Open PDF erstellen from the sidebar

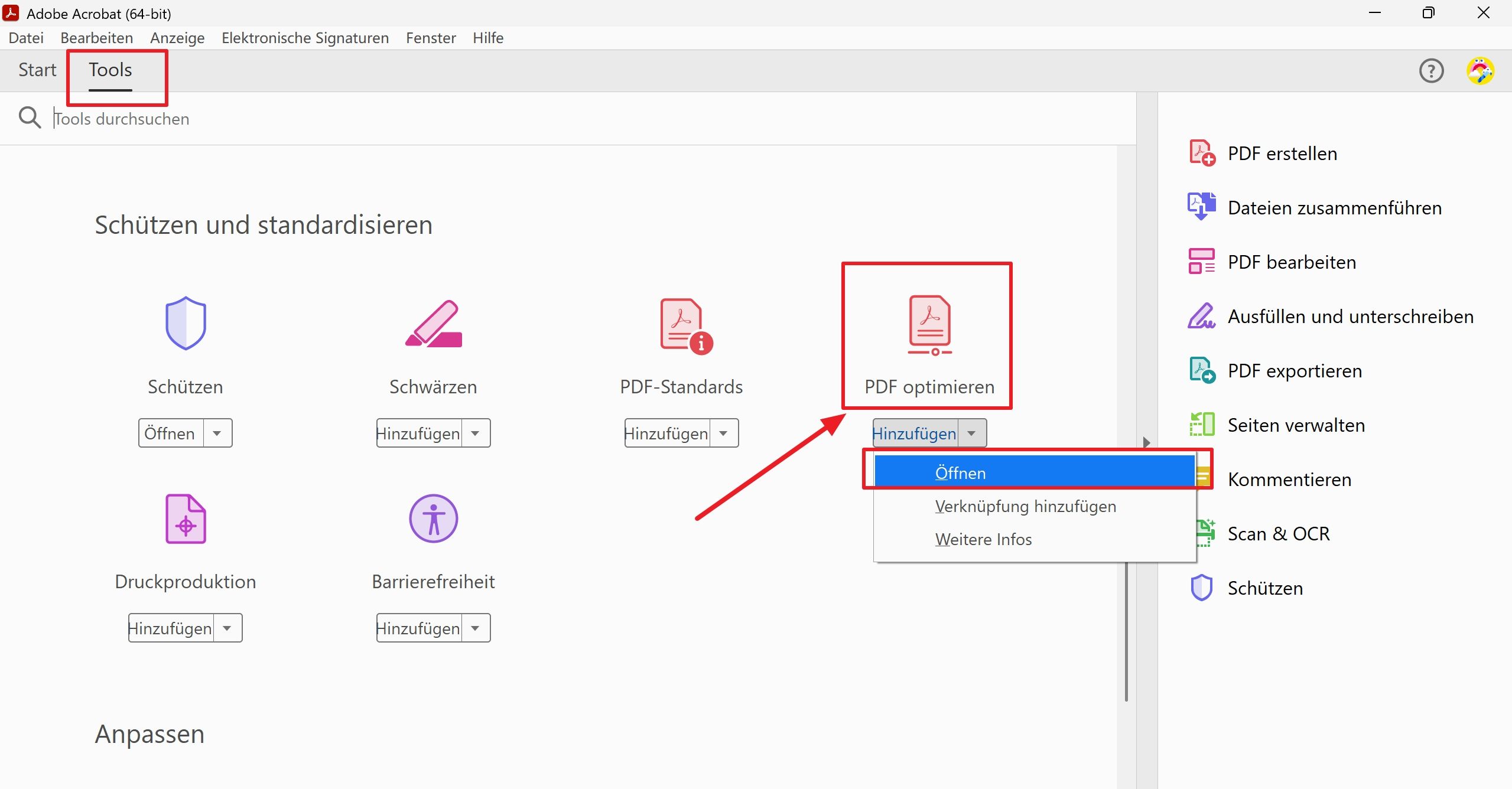coord(1282,154)
